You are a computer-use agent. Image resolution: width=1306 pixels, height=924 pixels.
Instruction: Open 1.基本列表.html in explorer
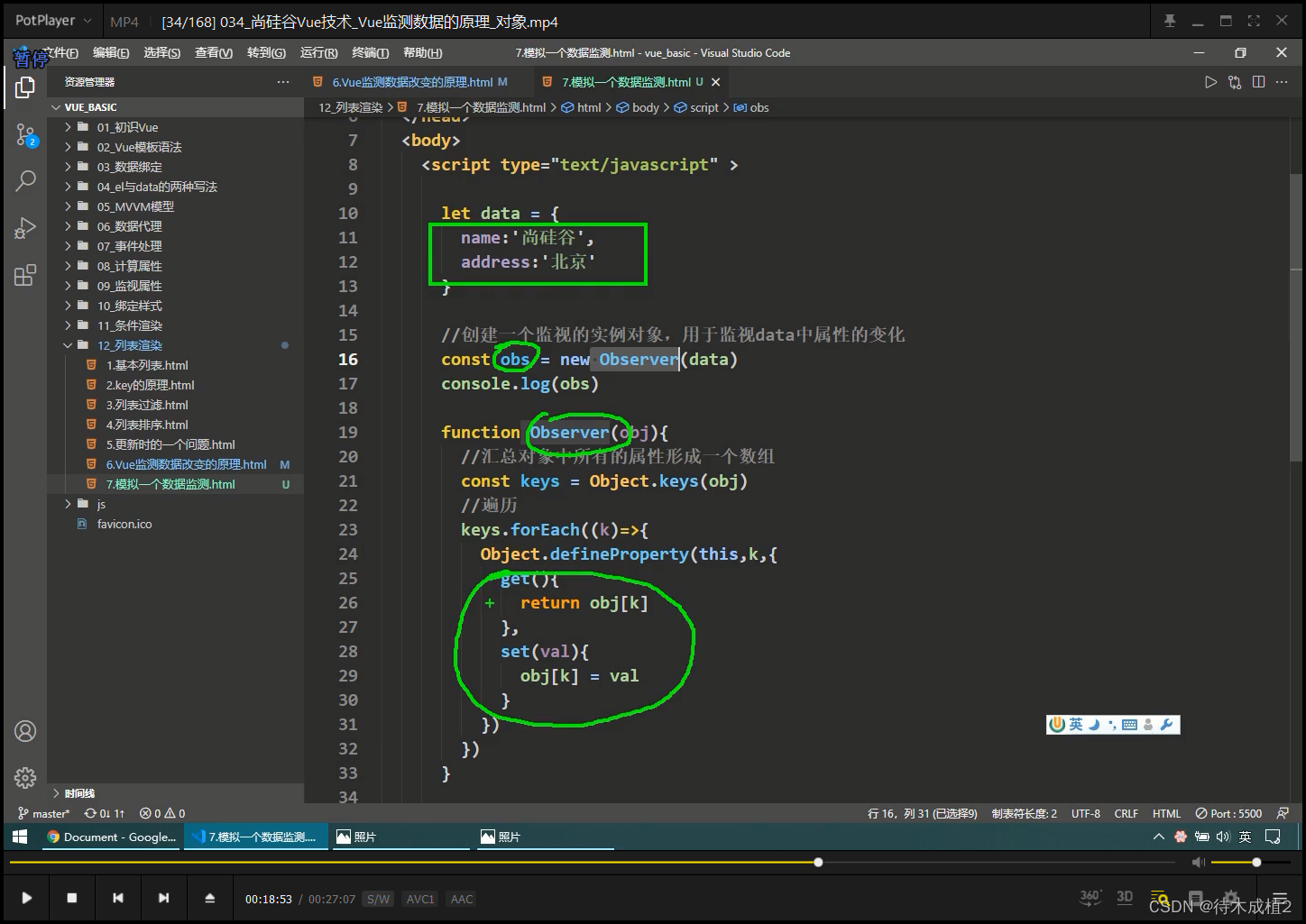point(175,365)
